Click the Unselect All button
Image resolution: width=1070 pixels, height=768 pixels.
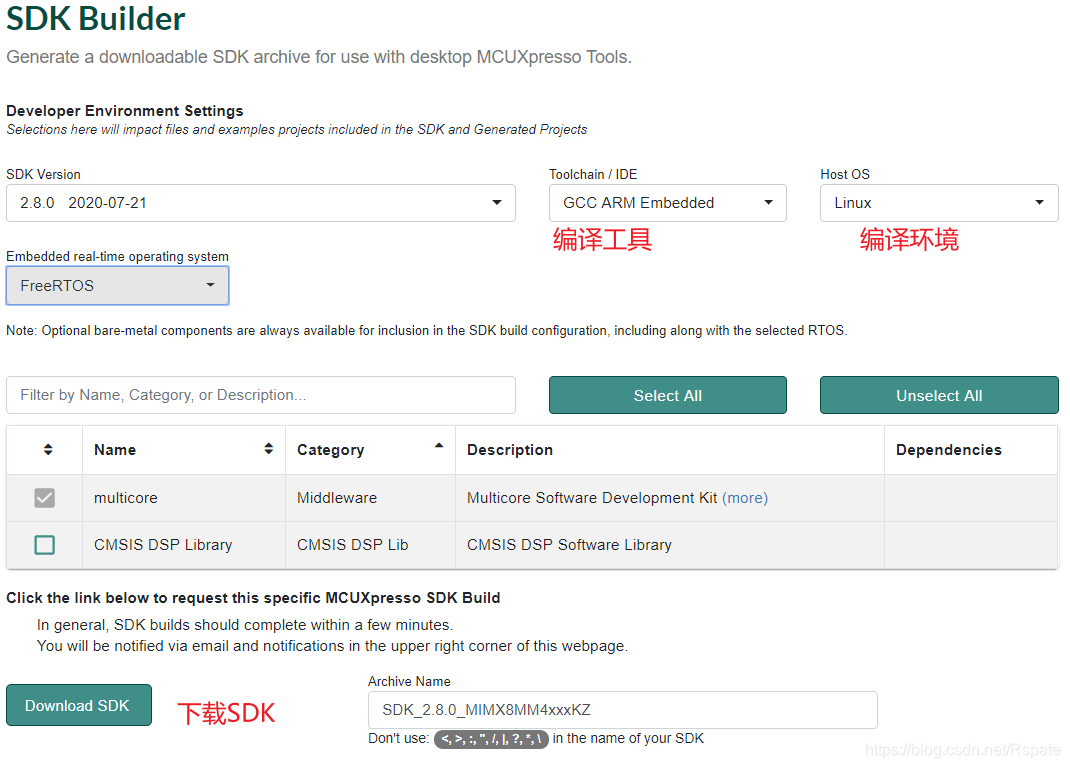[x=939, y=395]
